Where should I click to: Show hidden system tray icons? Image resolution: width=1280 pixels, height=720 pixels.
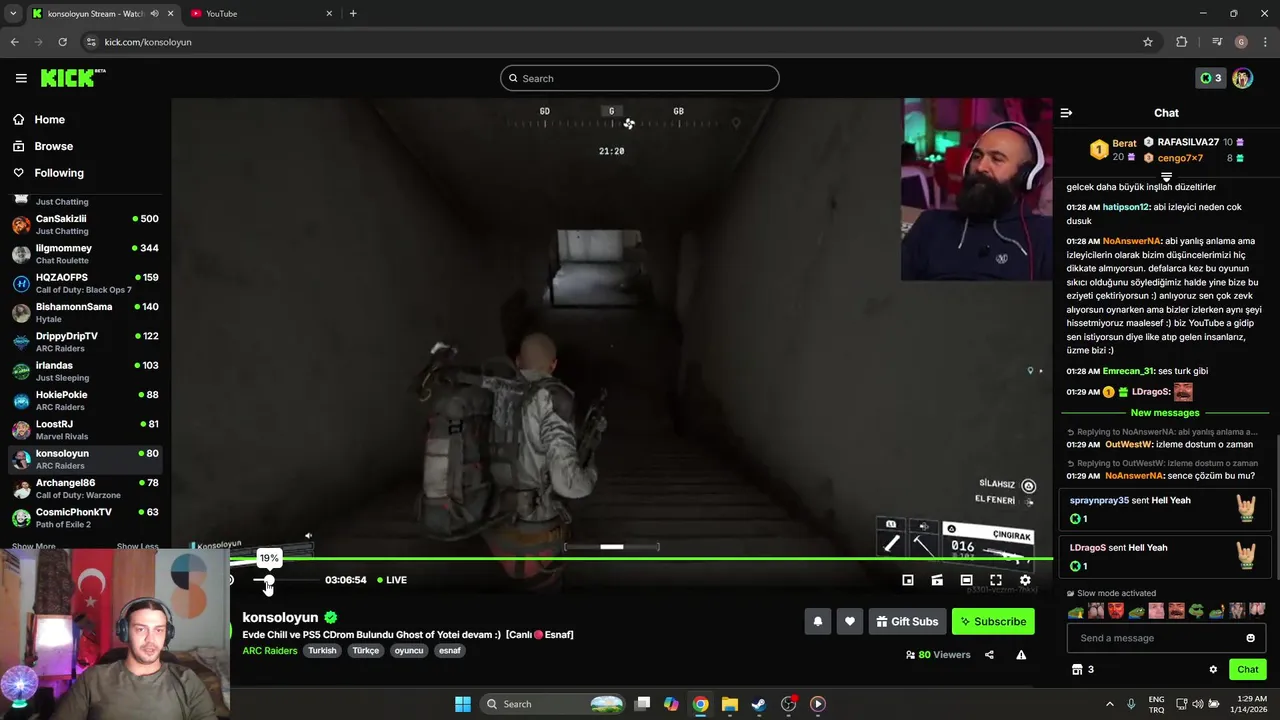1109,704
